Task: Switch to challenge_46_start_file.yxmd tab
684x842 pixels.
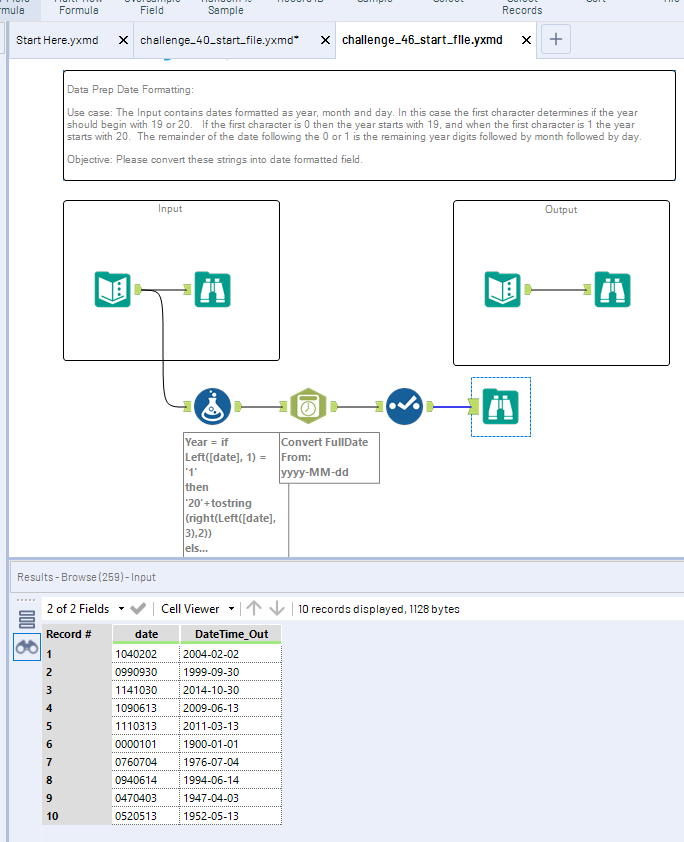Action: [x=422, y=40]
